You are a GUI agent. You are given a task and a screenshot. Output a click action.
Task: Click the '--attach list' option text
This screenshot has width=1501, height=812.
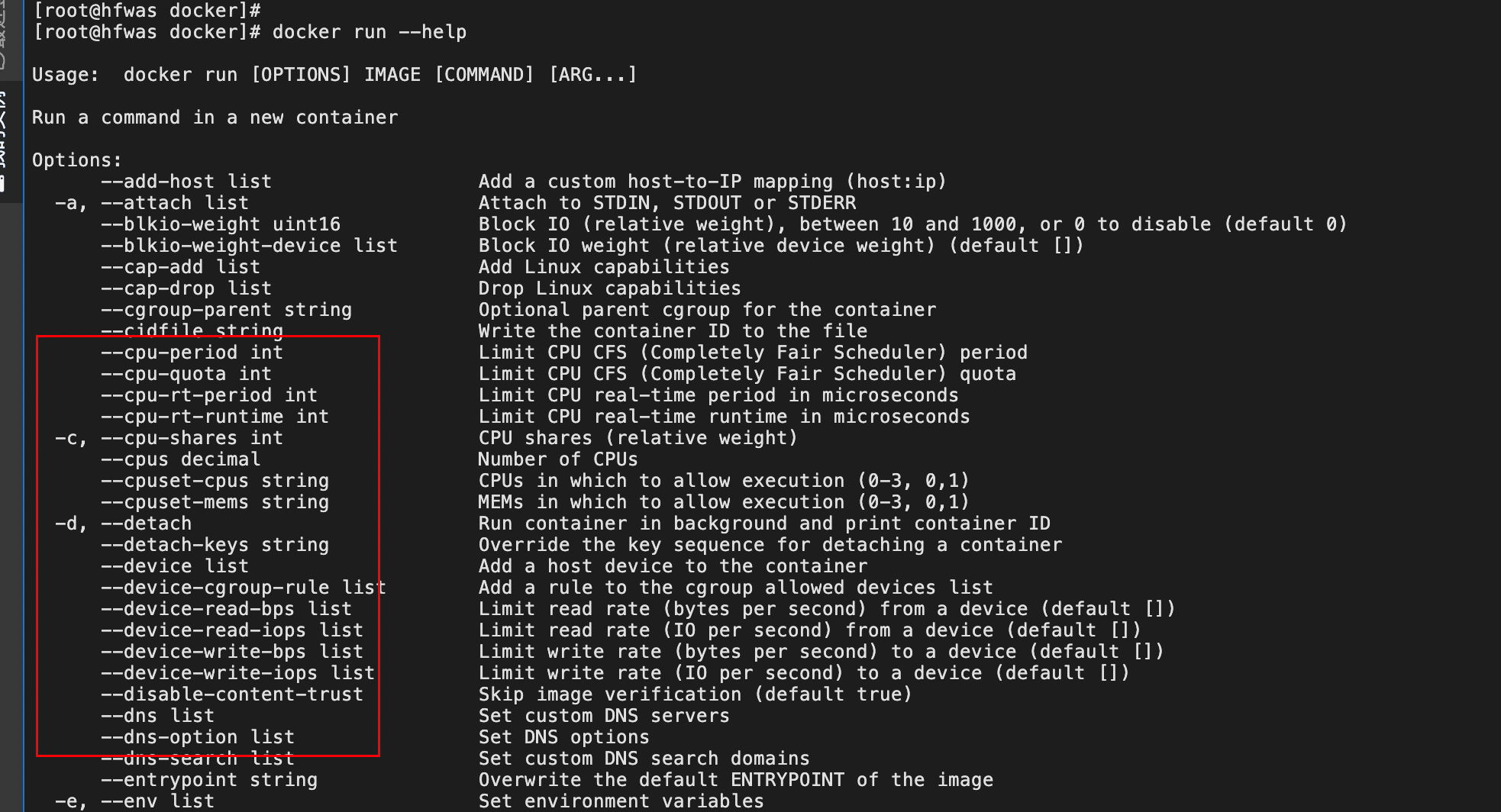pos(175,203)
